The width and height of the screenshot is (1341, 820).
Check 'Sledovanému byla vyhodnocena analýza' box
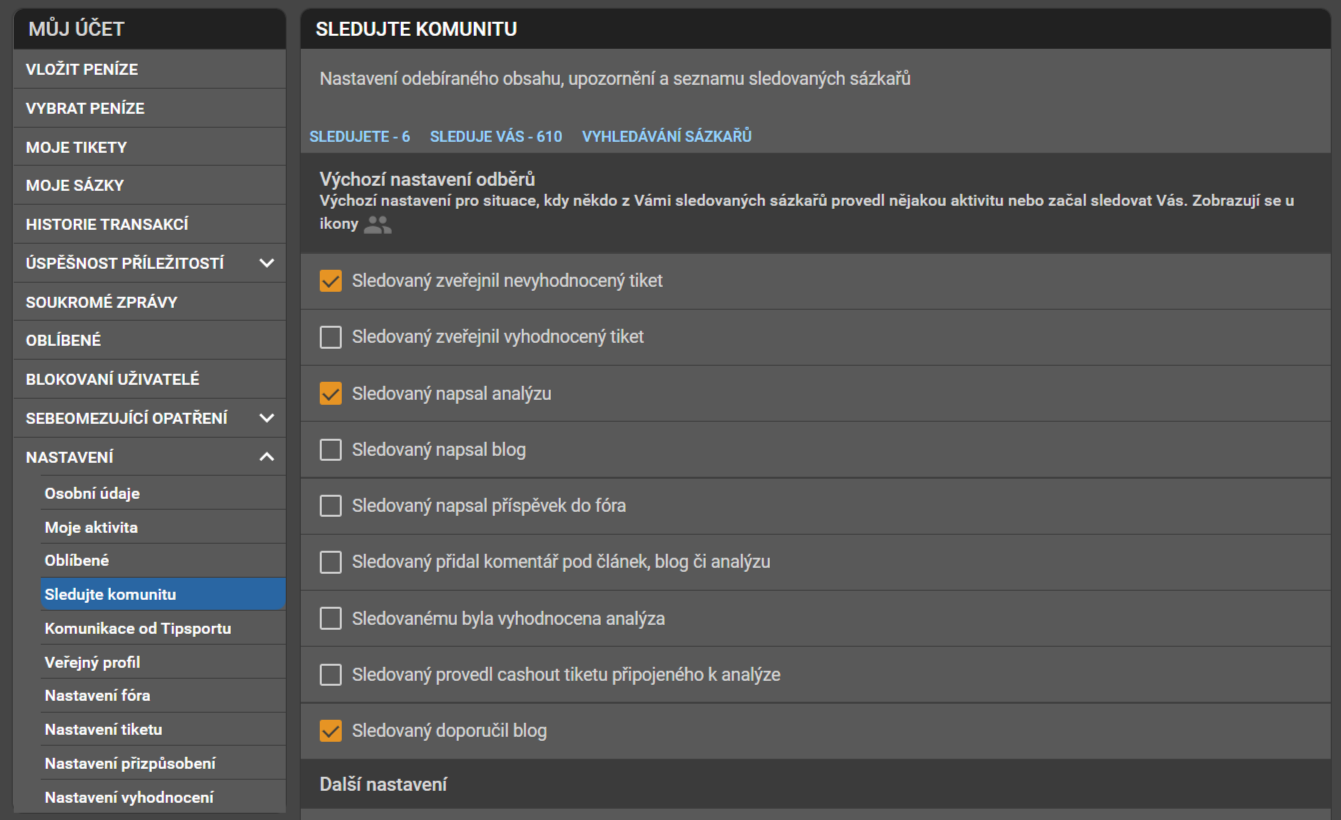(x=331, y=619)
